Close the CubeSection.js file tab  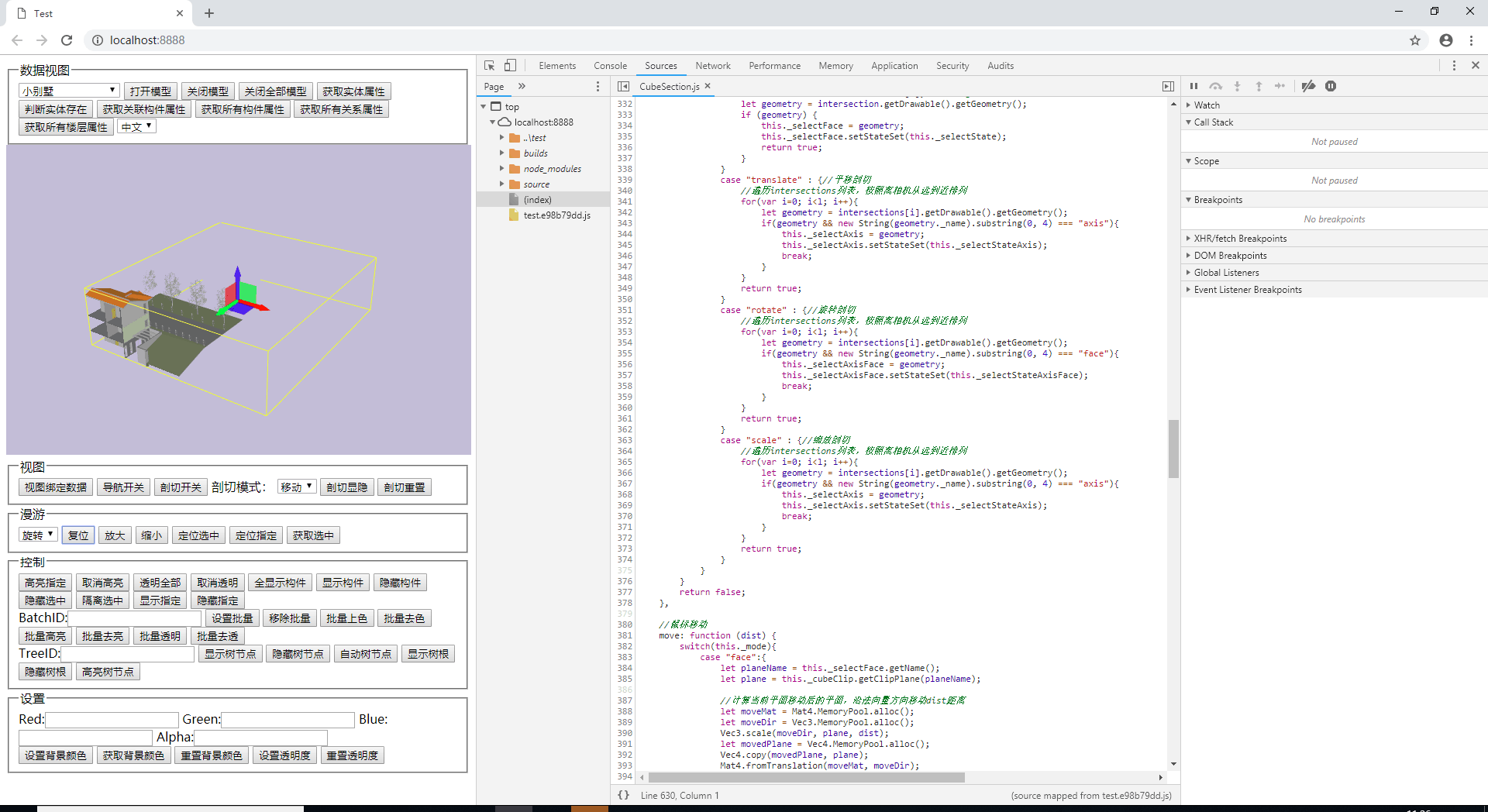pyautogui.click(x=708, y=86)
